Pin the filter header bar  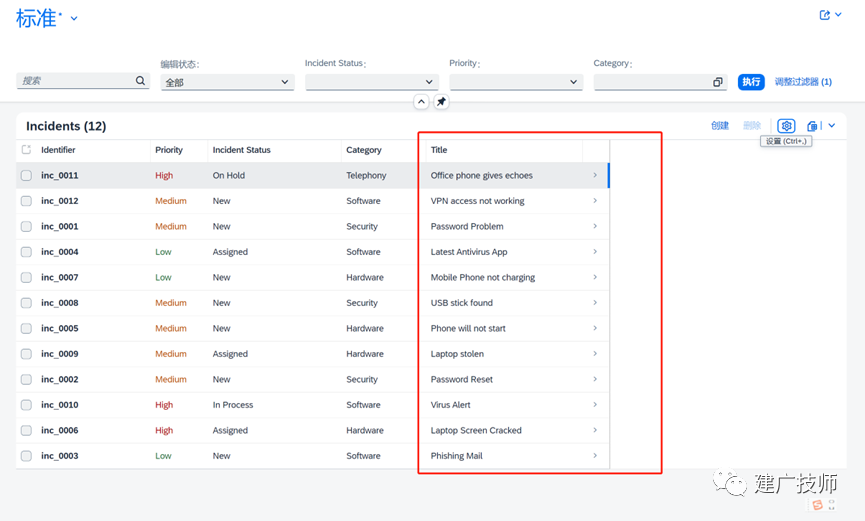[441, 102]
